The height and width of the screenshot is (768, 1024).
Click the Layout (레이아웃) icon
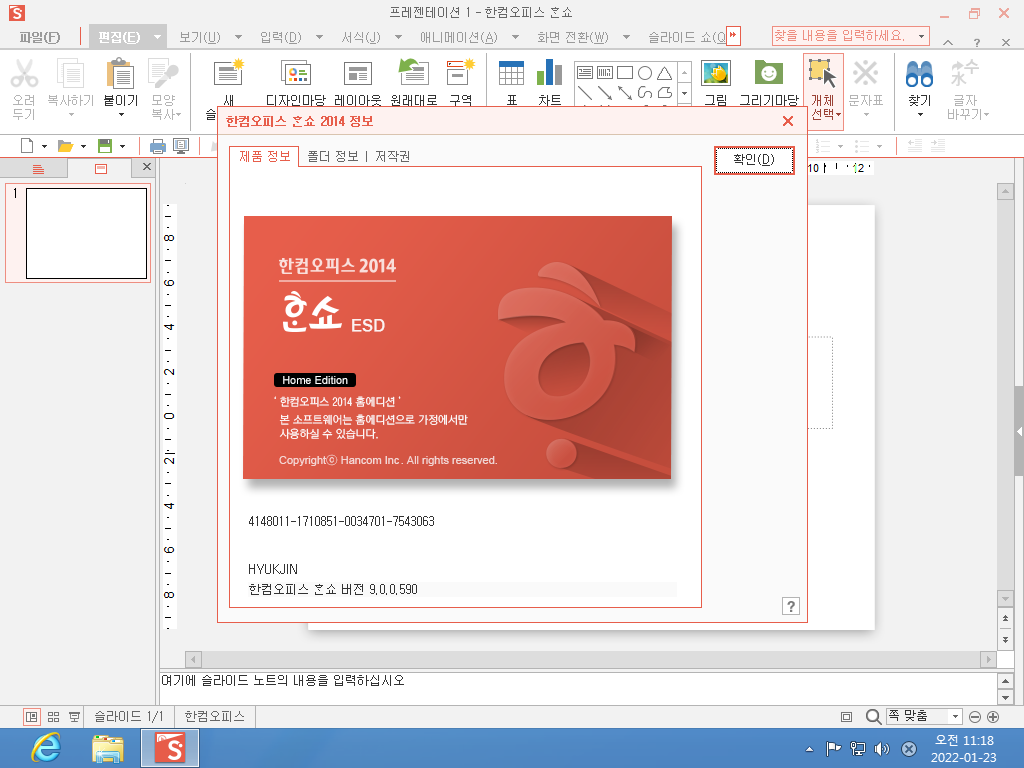click(x=357, y=73)
